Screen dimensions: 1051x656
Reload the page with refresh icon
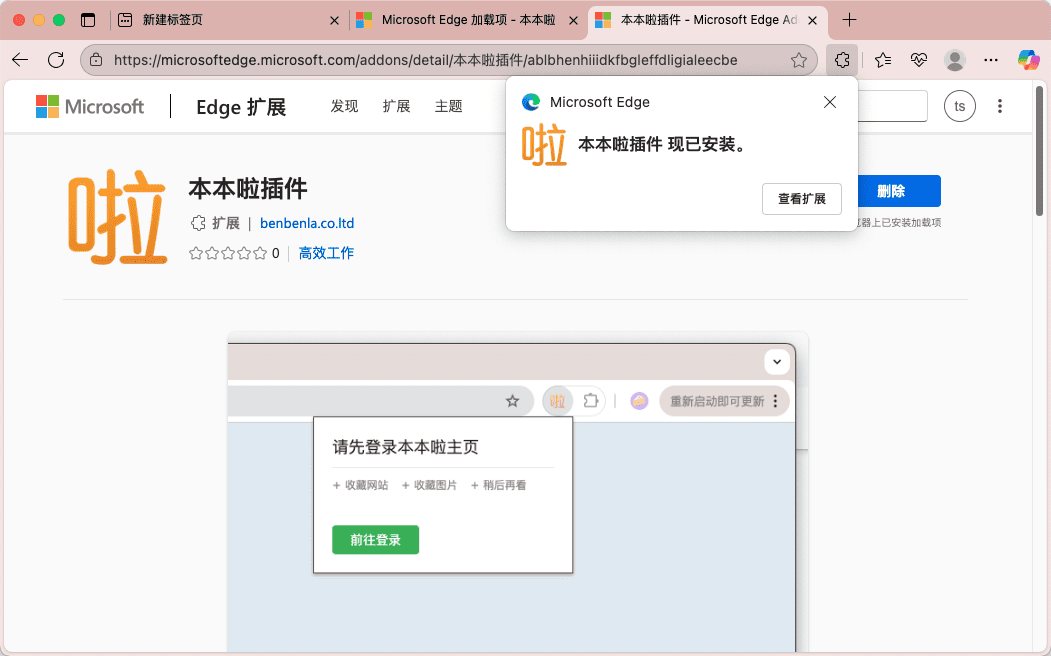point(56,60)
